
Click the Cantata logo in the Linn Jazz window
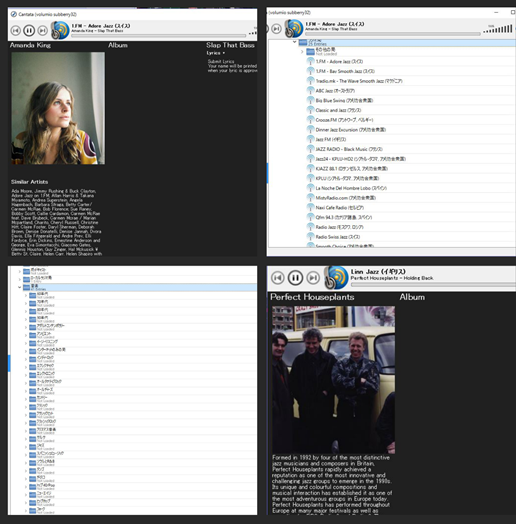pyautogui.click(x=336, y=278)
